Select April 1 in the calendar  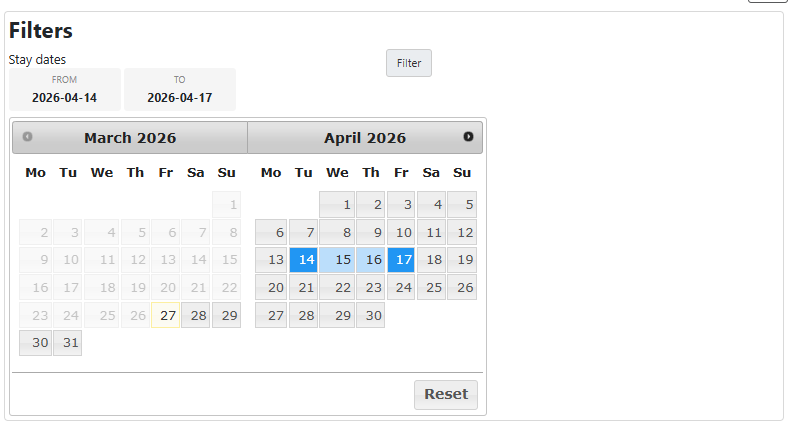click(x=337, y=205)
